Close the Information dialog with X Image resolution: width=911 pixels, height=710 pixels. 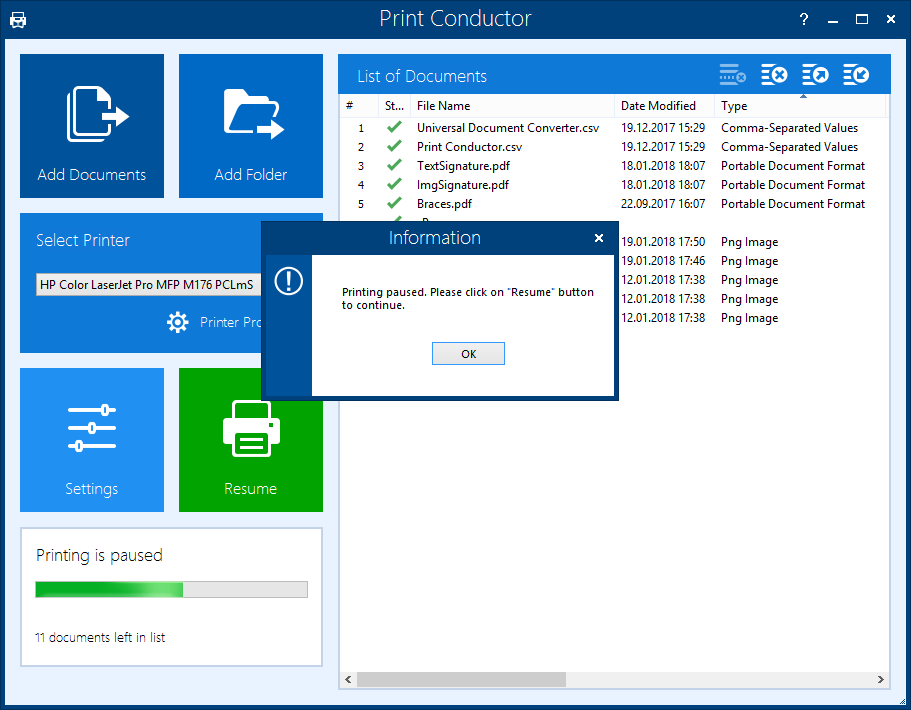coord(599,238)
